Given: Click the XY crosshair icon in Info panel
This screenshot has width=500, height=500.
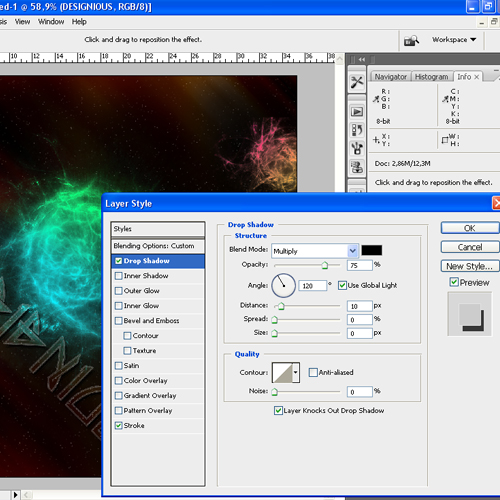Looking at the screenshot, I should pyautogui.click(x=376, y=140).
